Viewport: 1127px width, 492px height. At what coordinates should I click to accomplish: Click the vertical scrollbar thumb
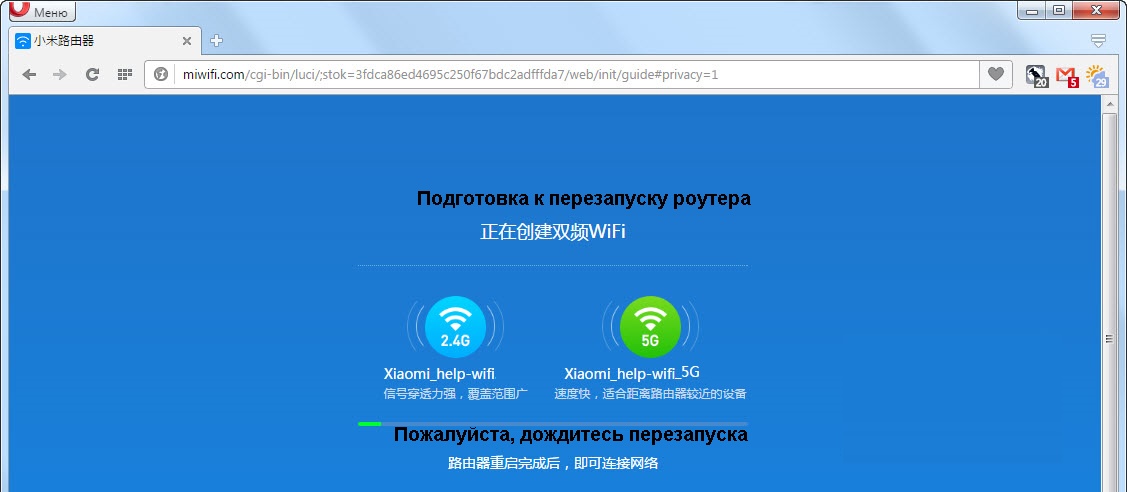tap(1109, 338)
